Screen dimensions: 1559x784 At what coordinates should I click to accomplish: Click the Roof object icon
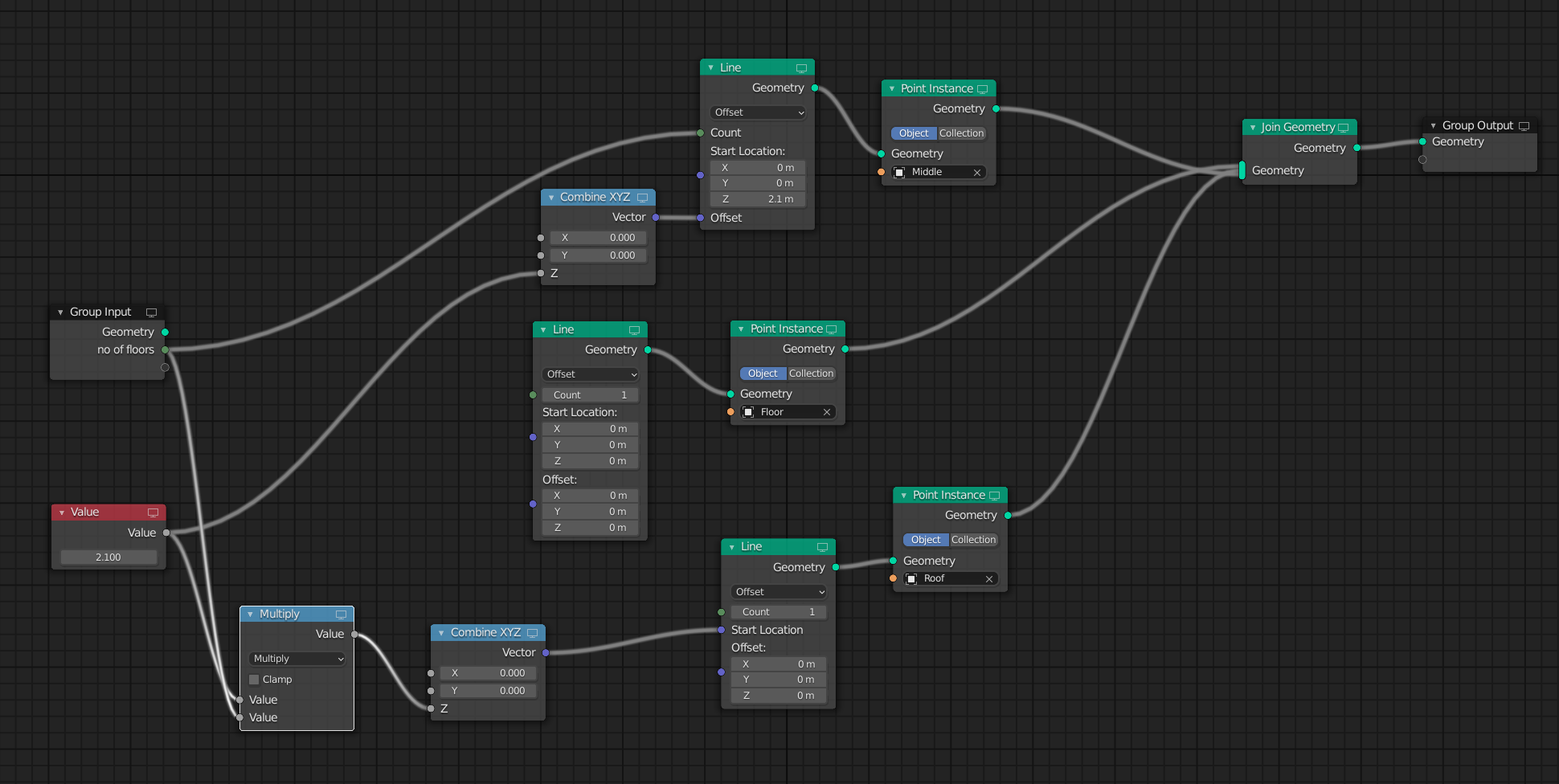click(911, 579)
